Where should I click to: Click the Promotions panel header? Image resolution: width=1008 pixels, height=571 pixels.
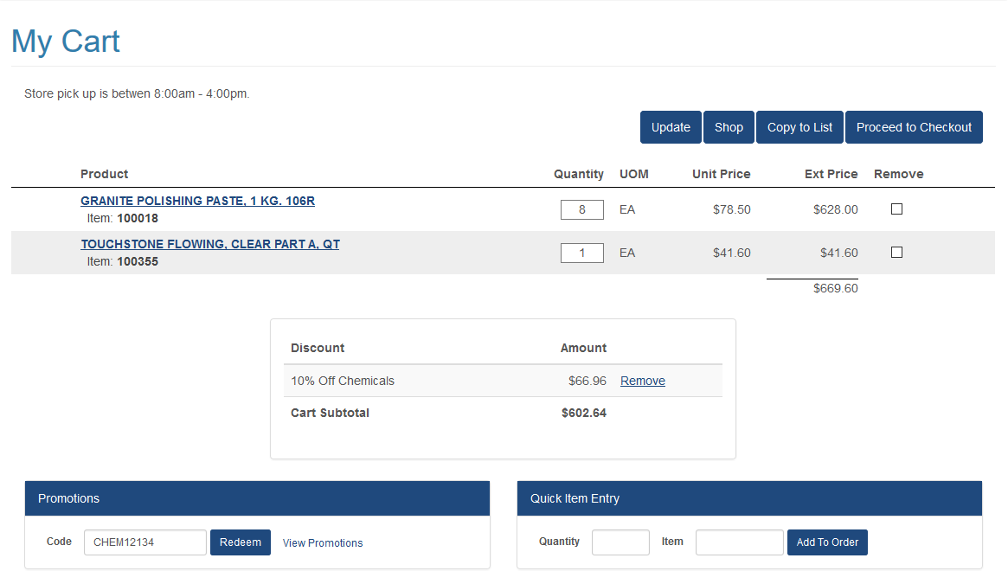pyautogui.click(x=257, y=498)
